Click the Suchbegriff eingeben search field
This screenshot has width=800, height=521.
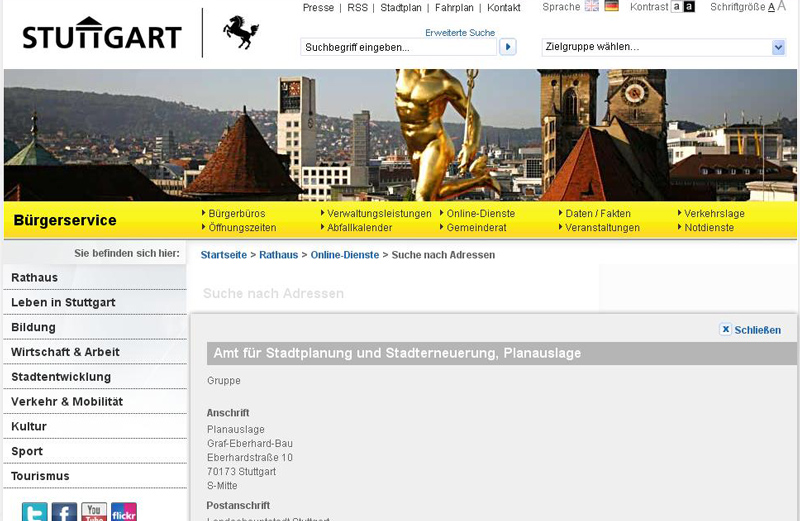pos(398,47)
